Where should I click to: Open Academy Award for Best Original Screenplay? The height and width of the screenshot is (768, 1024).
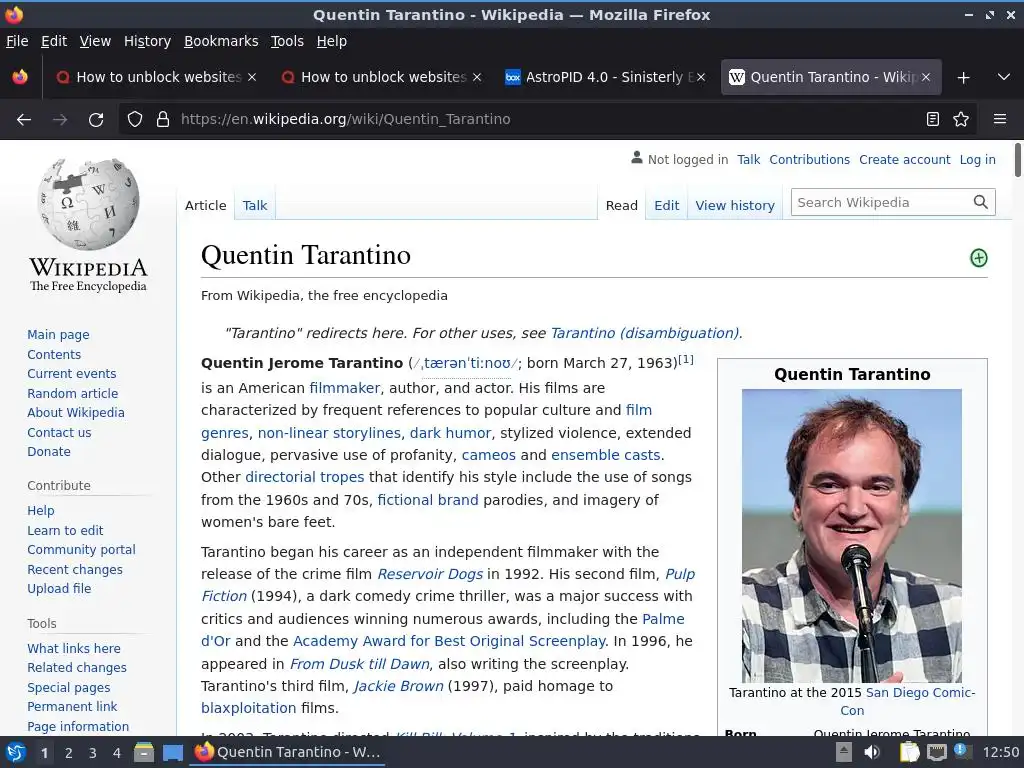coord(449,641)
